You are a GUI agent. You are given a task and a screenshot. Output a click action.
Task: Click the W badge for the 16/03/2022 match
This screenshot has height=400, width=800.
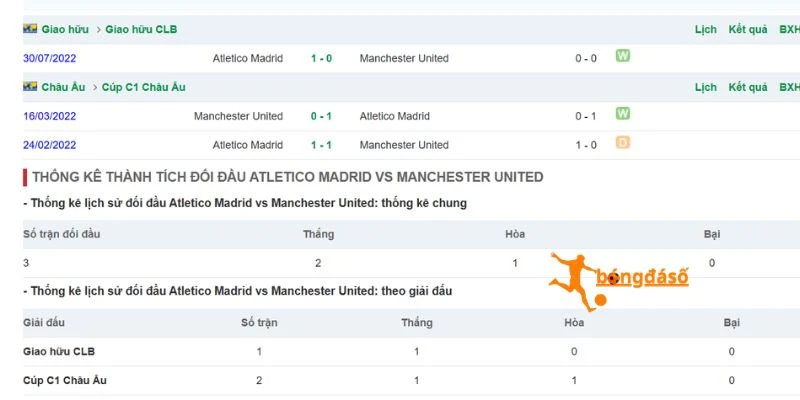click(622, 113)
